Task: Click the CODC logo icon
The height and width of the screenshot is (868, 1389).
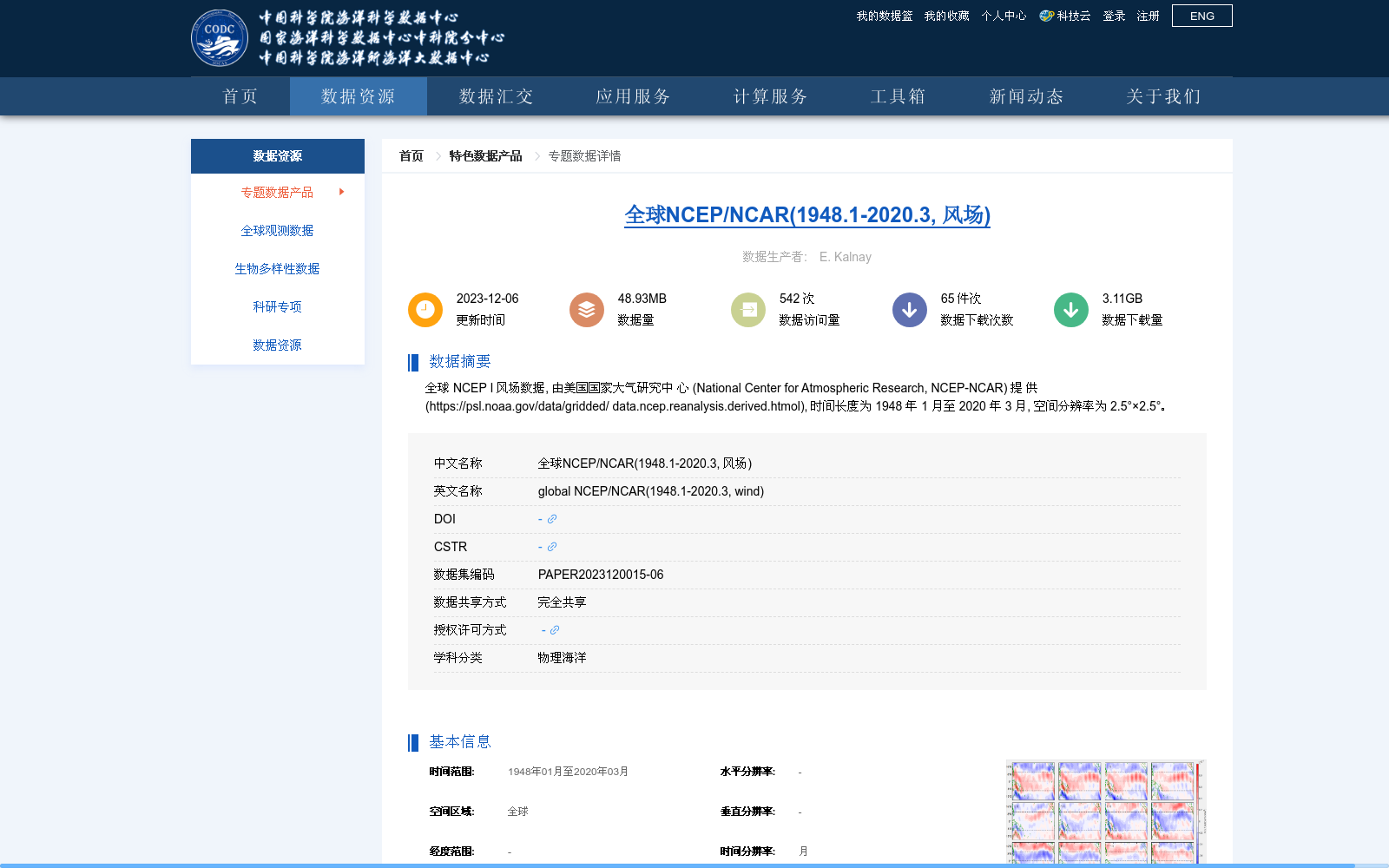Action: pos(220,38)
